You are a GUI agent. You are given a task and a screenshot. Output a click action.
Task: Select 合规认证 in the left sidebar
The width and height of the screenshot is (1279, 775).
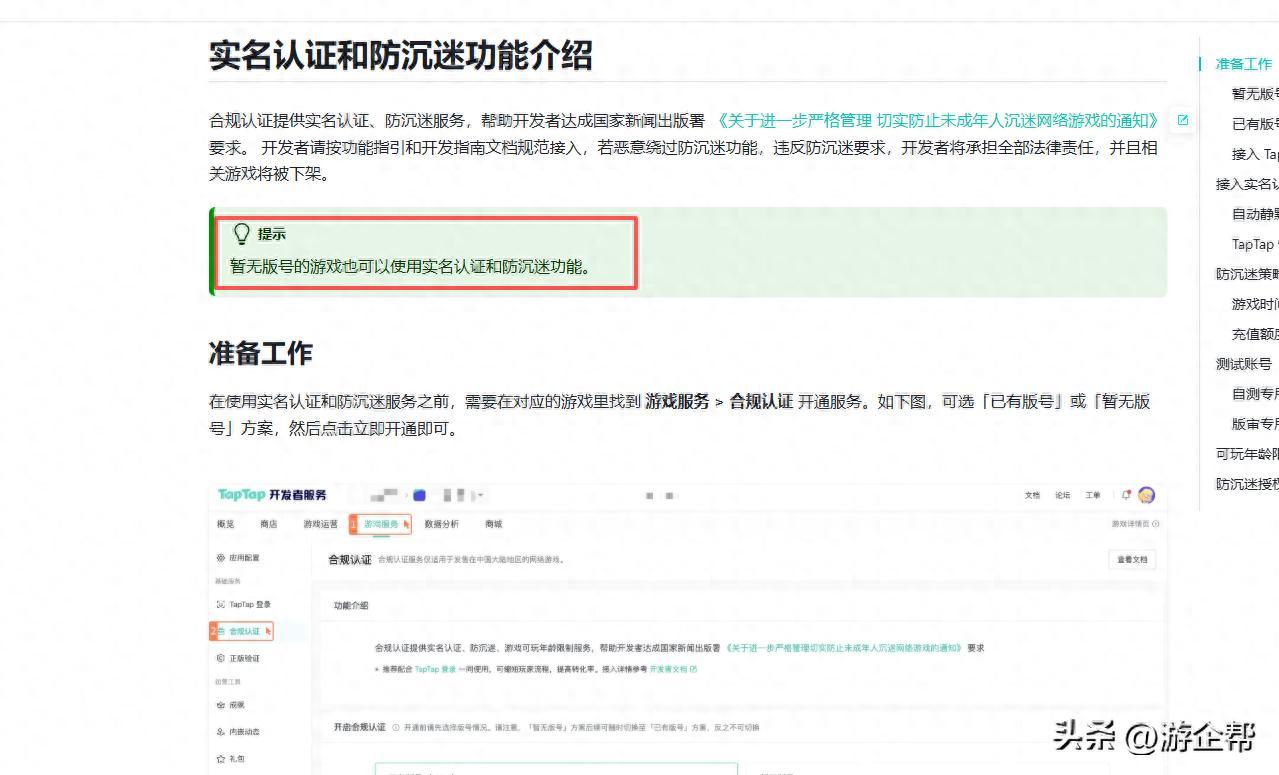pyautogui.click(x=243, y=631)
